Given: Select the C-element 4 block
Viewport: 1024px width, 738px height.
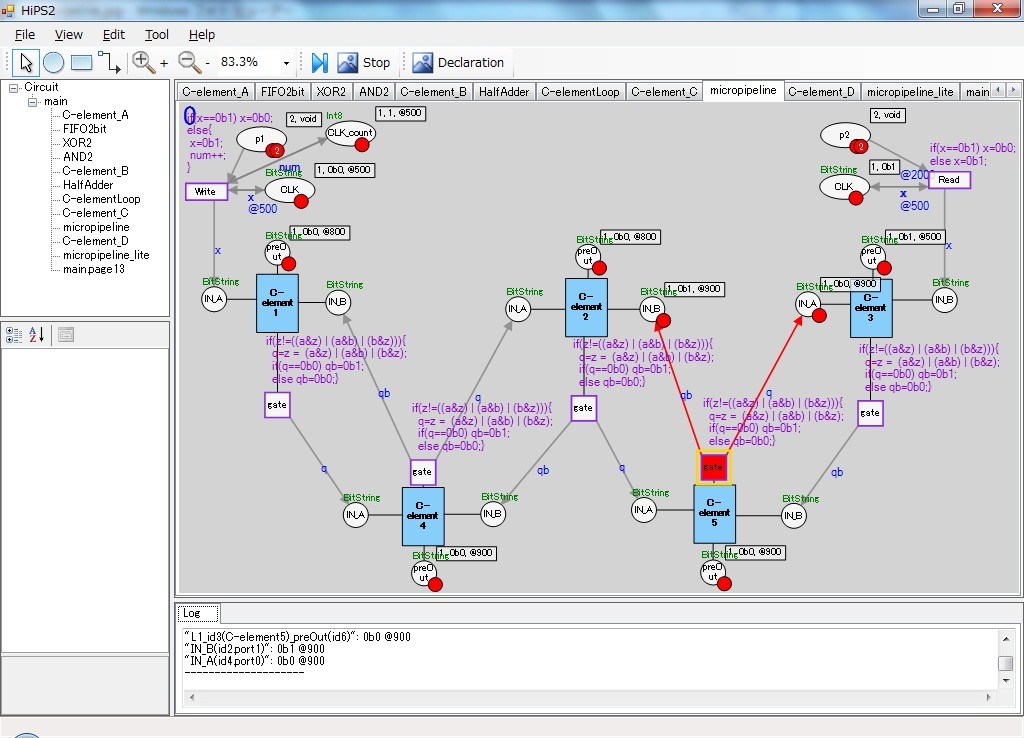Looking at the screenshot, I should coord(423,516).
